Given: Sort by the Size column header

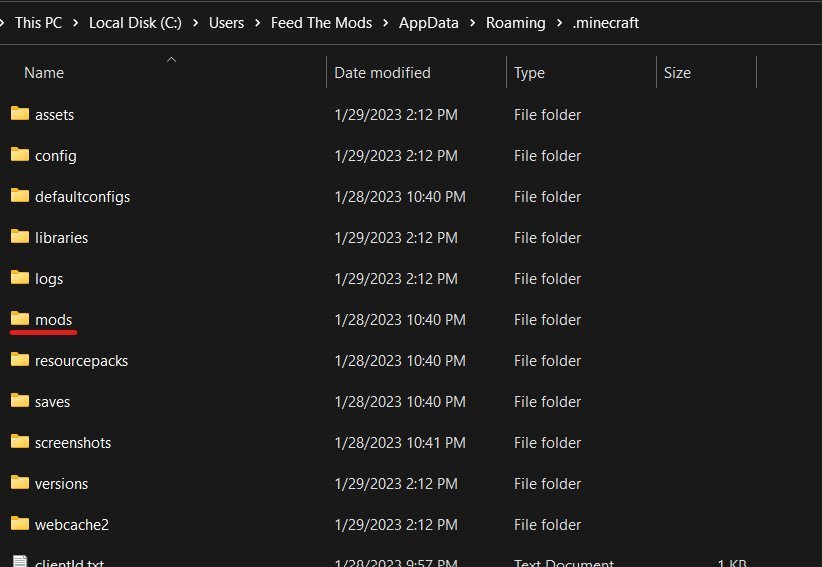Looking at the screenshot, I should (677, 73).
